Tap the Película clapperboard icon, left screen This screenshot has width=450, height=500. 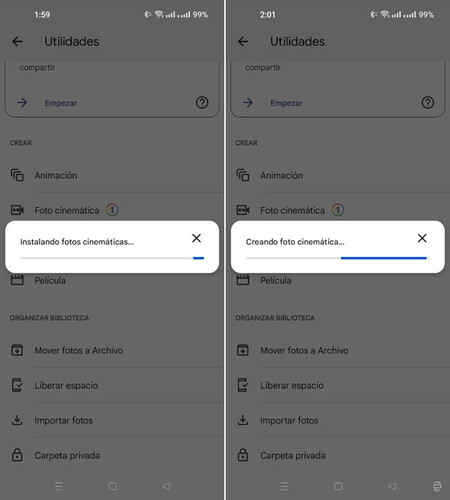[17, 280]
